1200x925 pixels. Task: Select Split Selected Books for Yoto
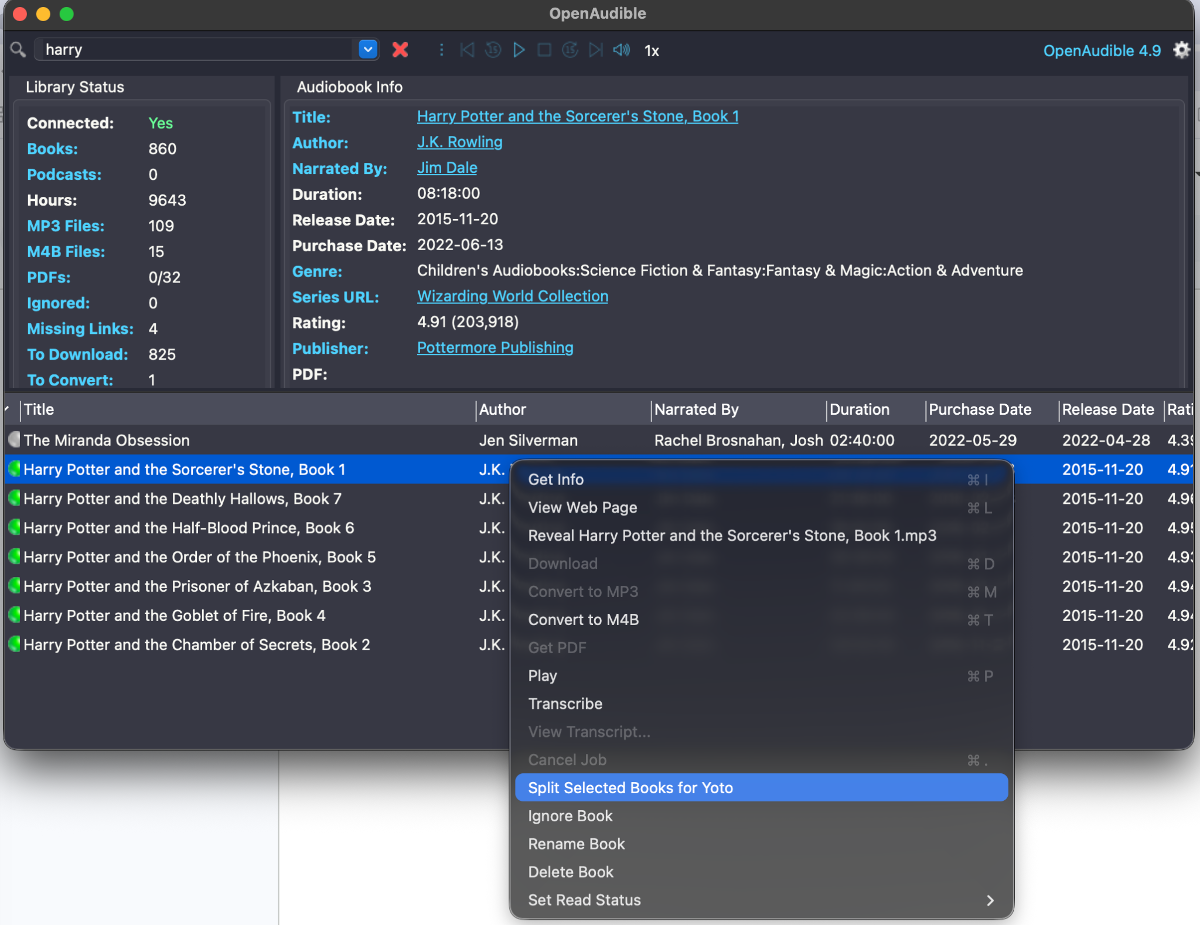[x=761, y=788]
